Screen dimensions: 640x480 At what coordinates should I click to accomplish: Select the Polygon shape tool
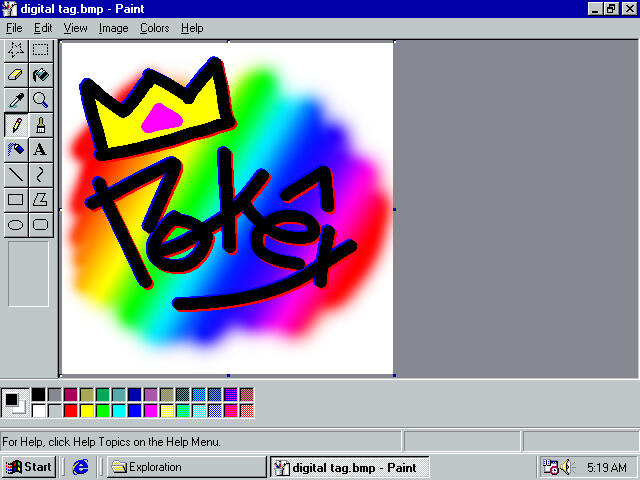click(40, 199)
